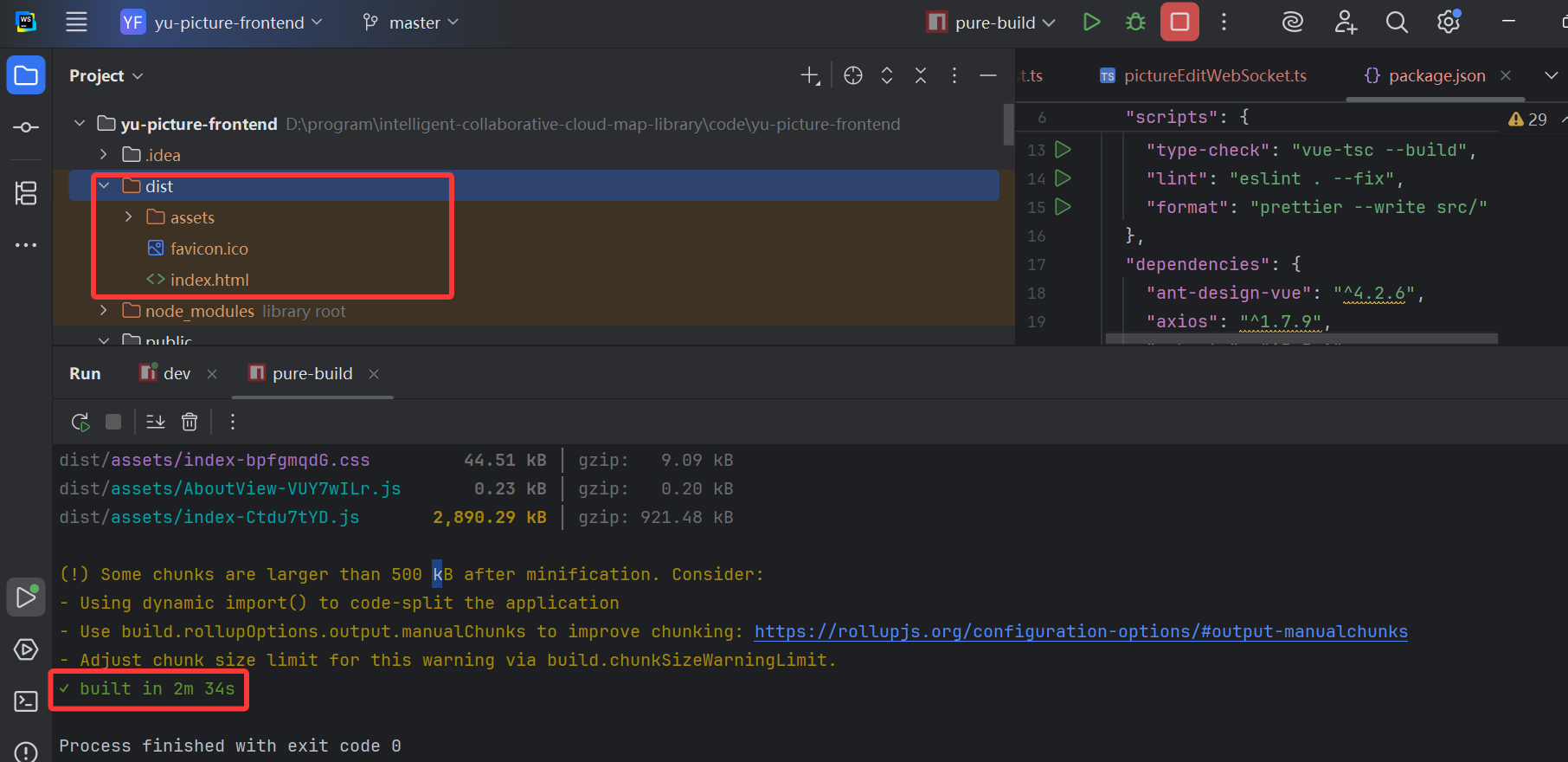Open the Commit tool window

(26, 127)
